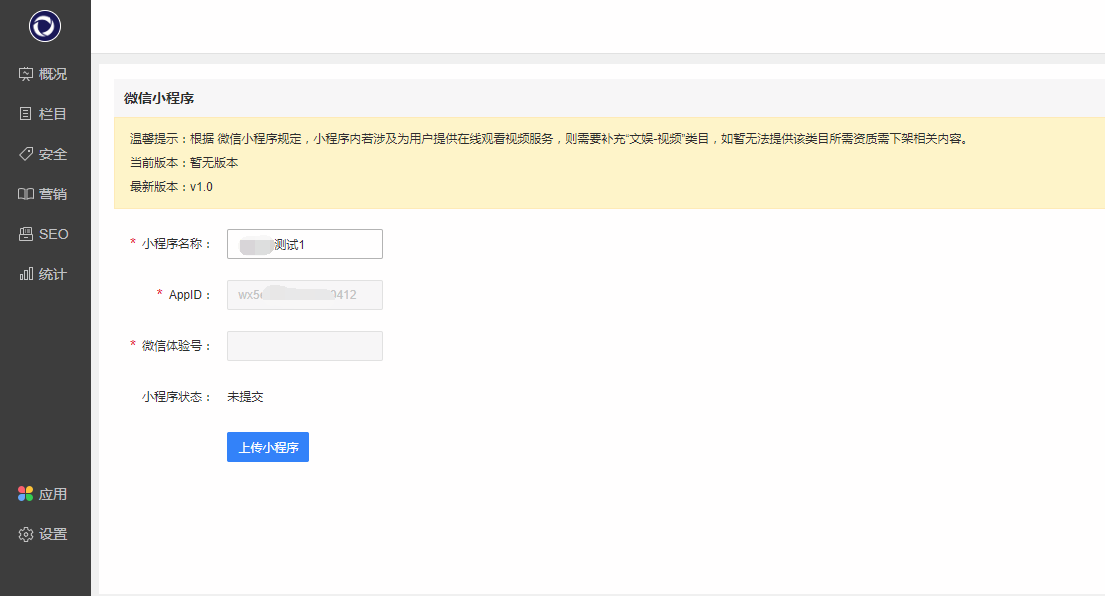
Task: Click the SEO stamp icon
Action: pyautogui.click(x=25, y=234)
